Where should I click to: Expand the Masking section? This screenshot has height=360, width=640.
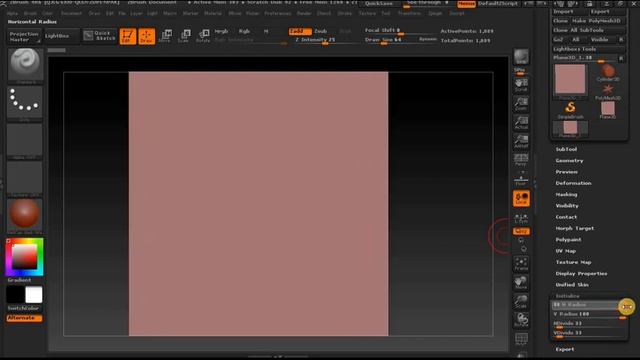pyautogui.click(x=566, y=195)
